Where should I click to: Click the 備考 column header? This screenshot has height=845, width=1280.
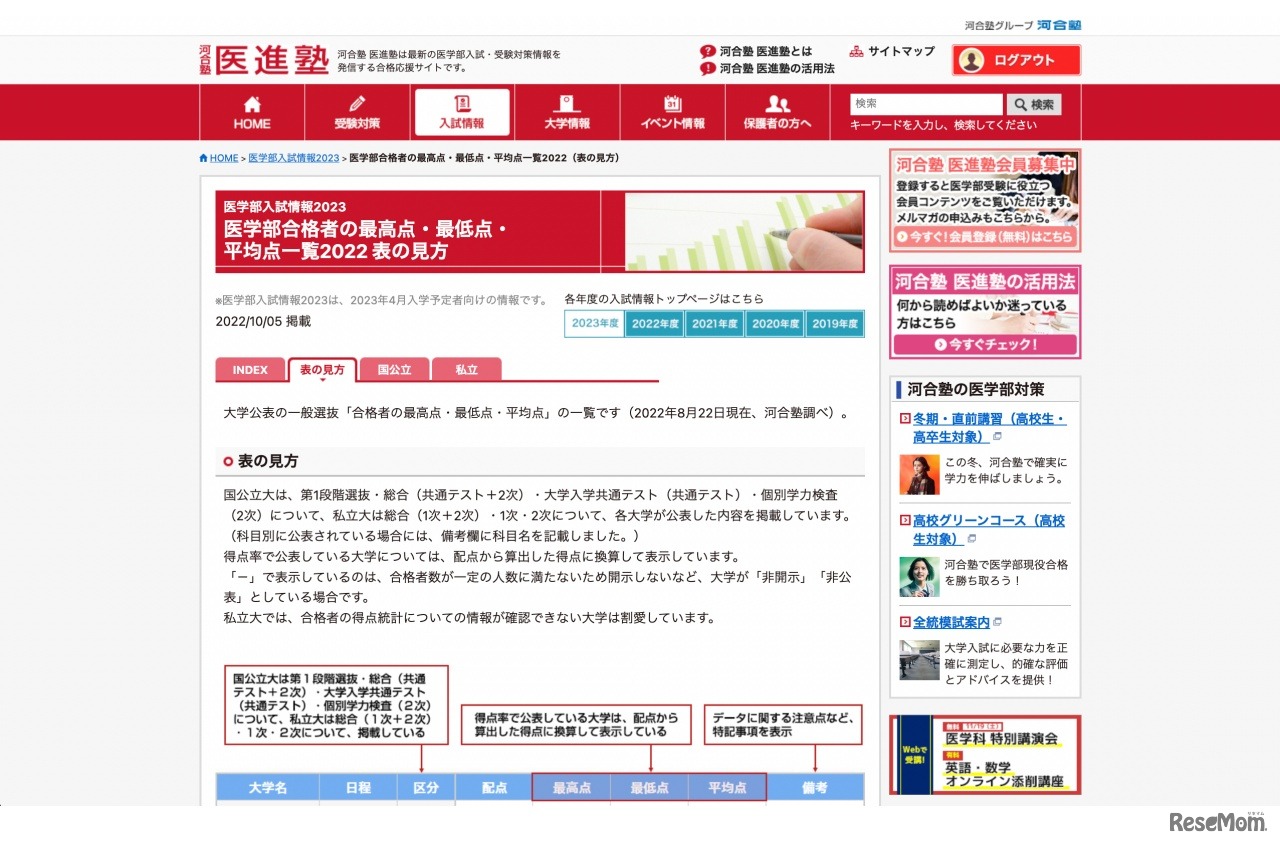[x=815, y=787]
